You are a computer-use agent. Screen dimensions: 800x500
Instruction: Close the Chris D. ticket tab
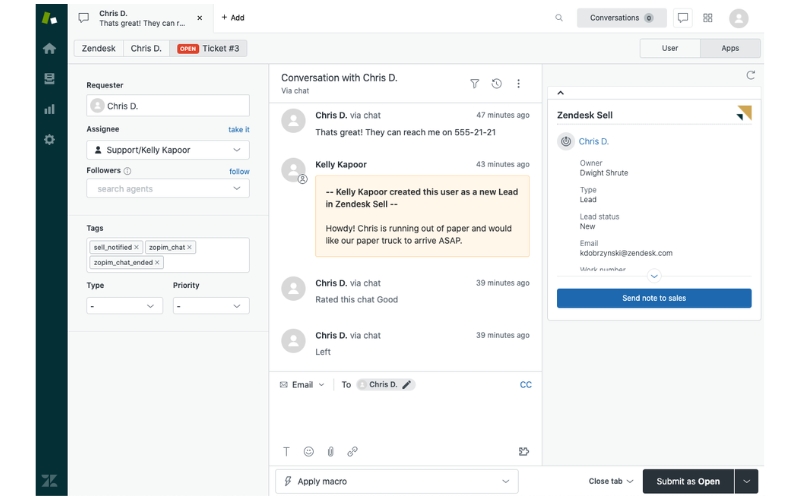(200, 18)
